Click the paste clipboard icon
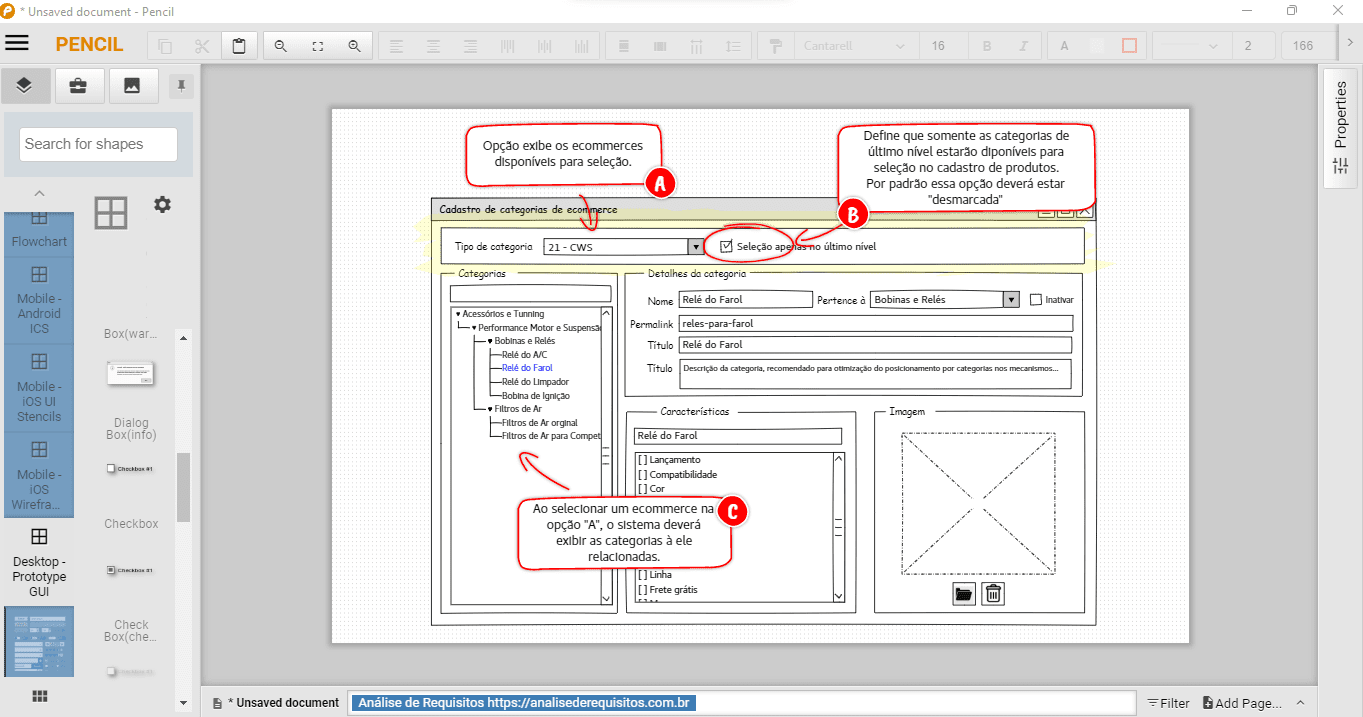Viewport: 1363px width, 717px height. click(x=239, y=43)
